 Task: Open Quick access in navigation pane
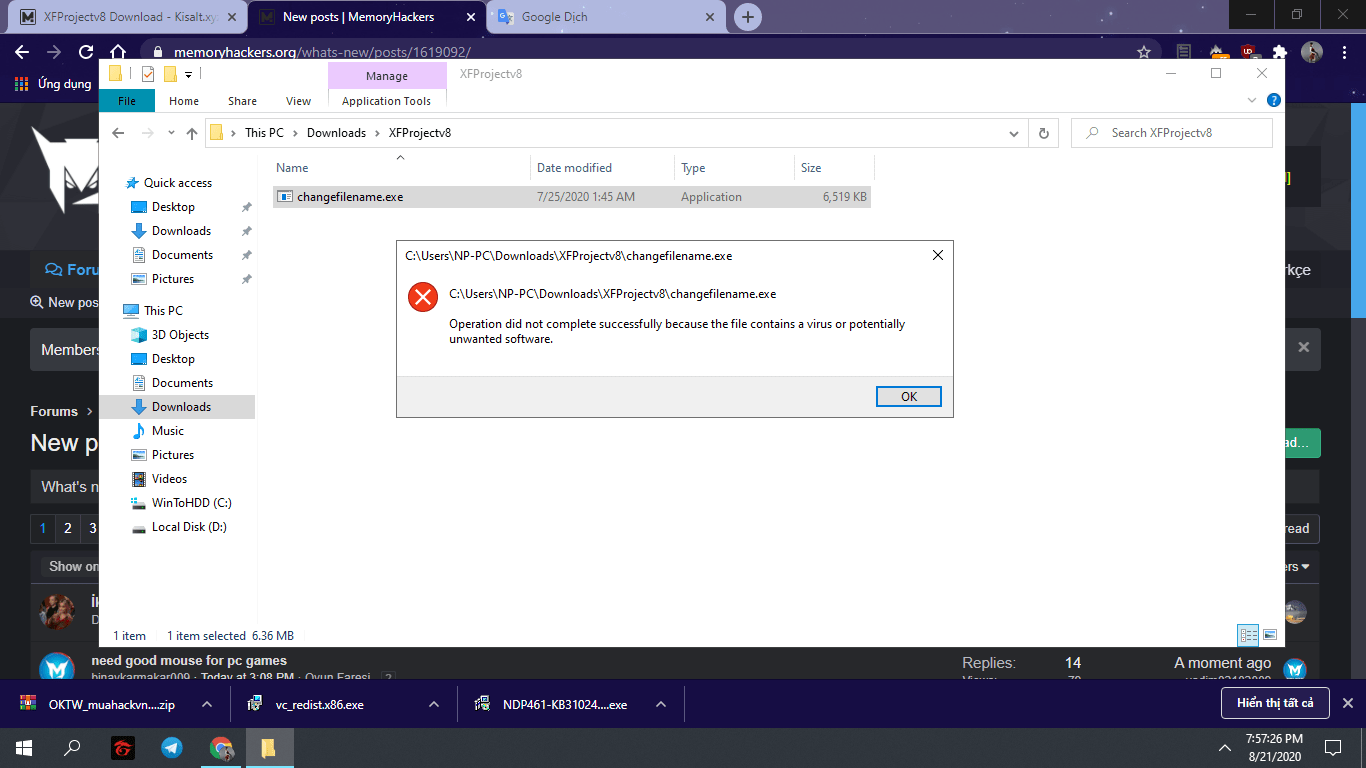pyautogui.click(x=178, y=183)
